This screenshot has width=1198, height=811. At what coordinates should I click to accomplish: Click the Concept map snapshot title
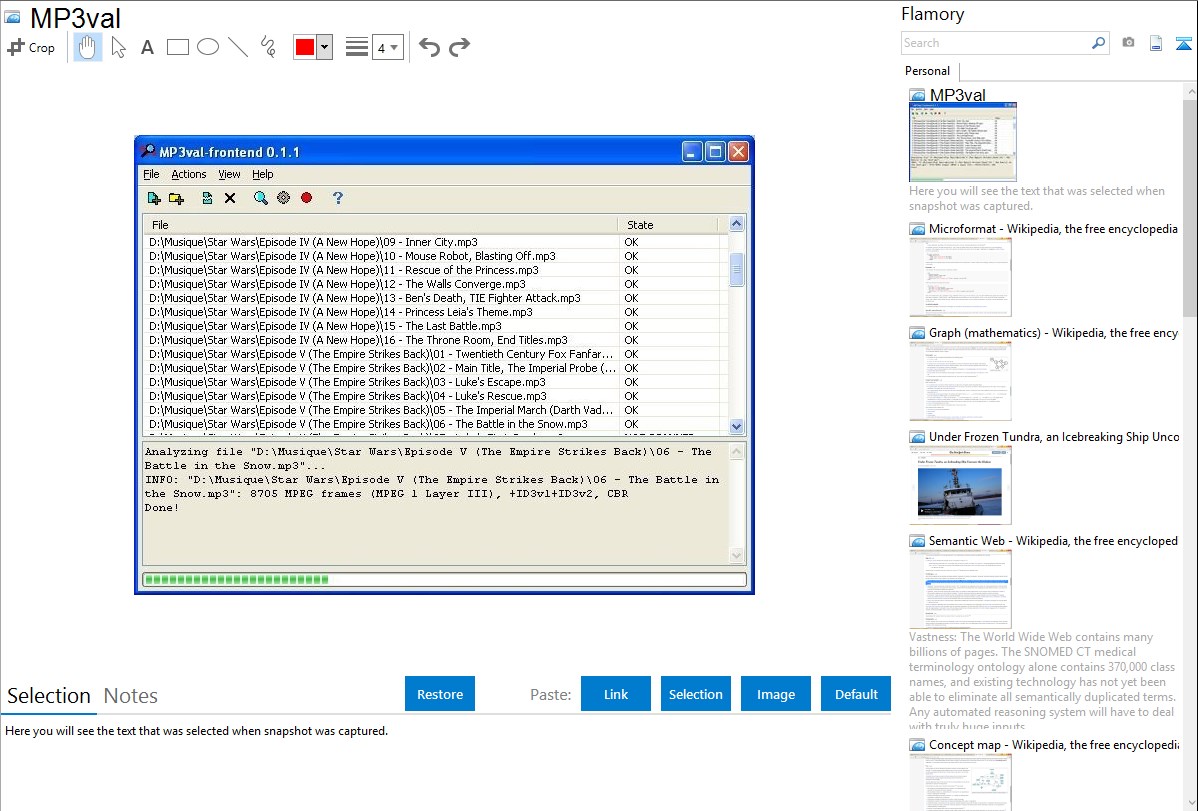1054,745
